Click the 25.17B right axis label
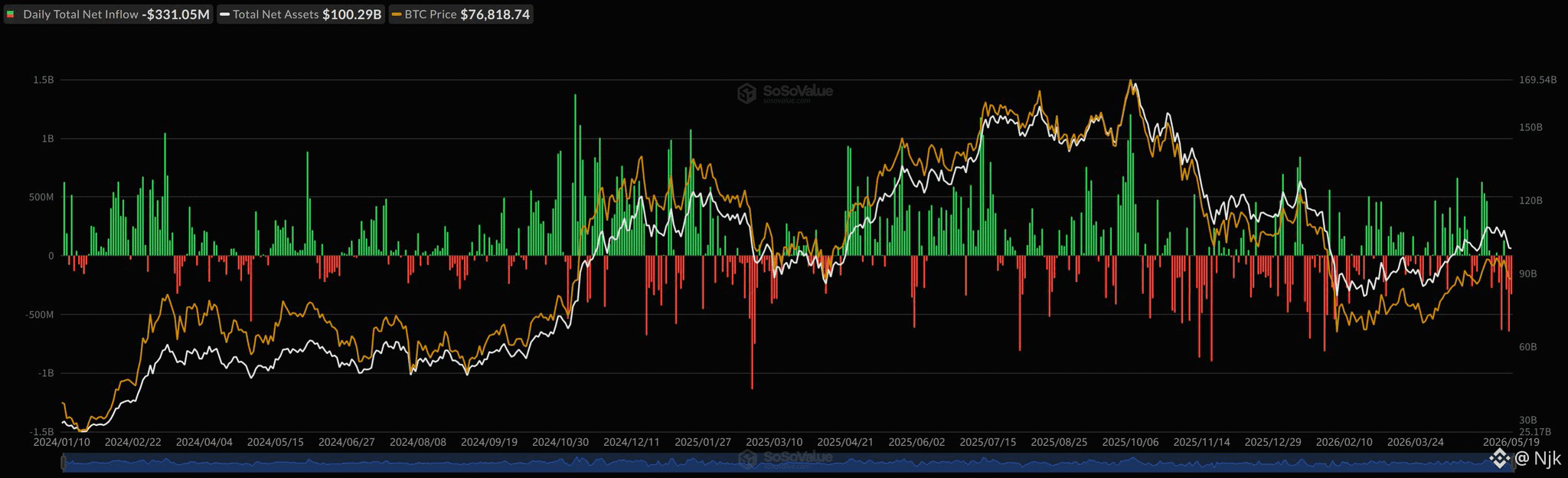 (x=1534, y=432)
